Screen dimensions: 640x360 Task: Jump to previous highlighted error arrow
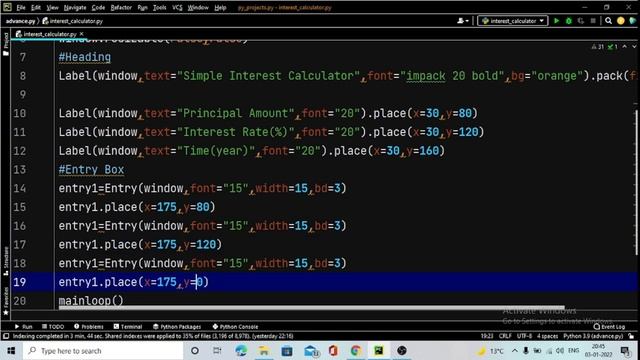[624, 47]
